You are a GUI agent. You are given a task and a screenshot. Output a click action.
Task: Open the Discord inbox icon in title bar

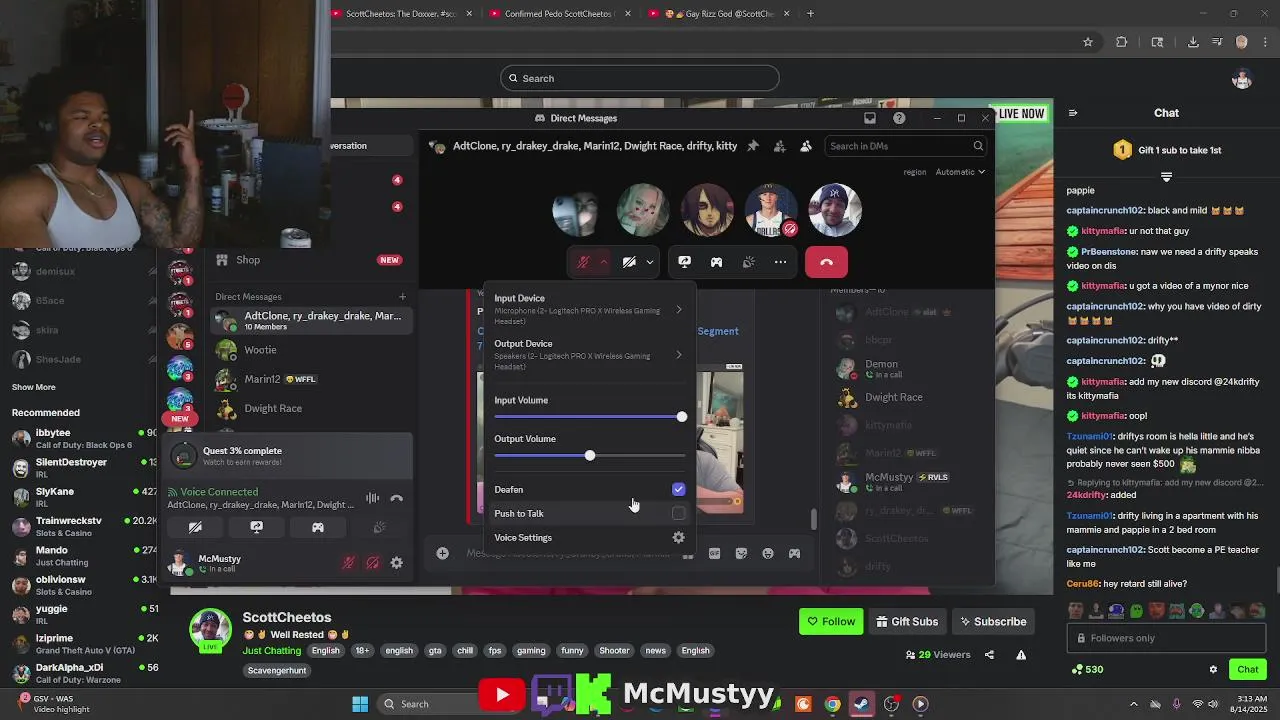point(870,118)
